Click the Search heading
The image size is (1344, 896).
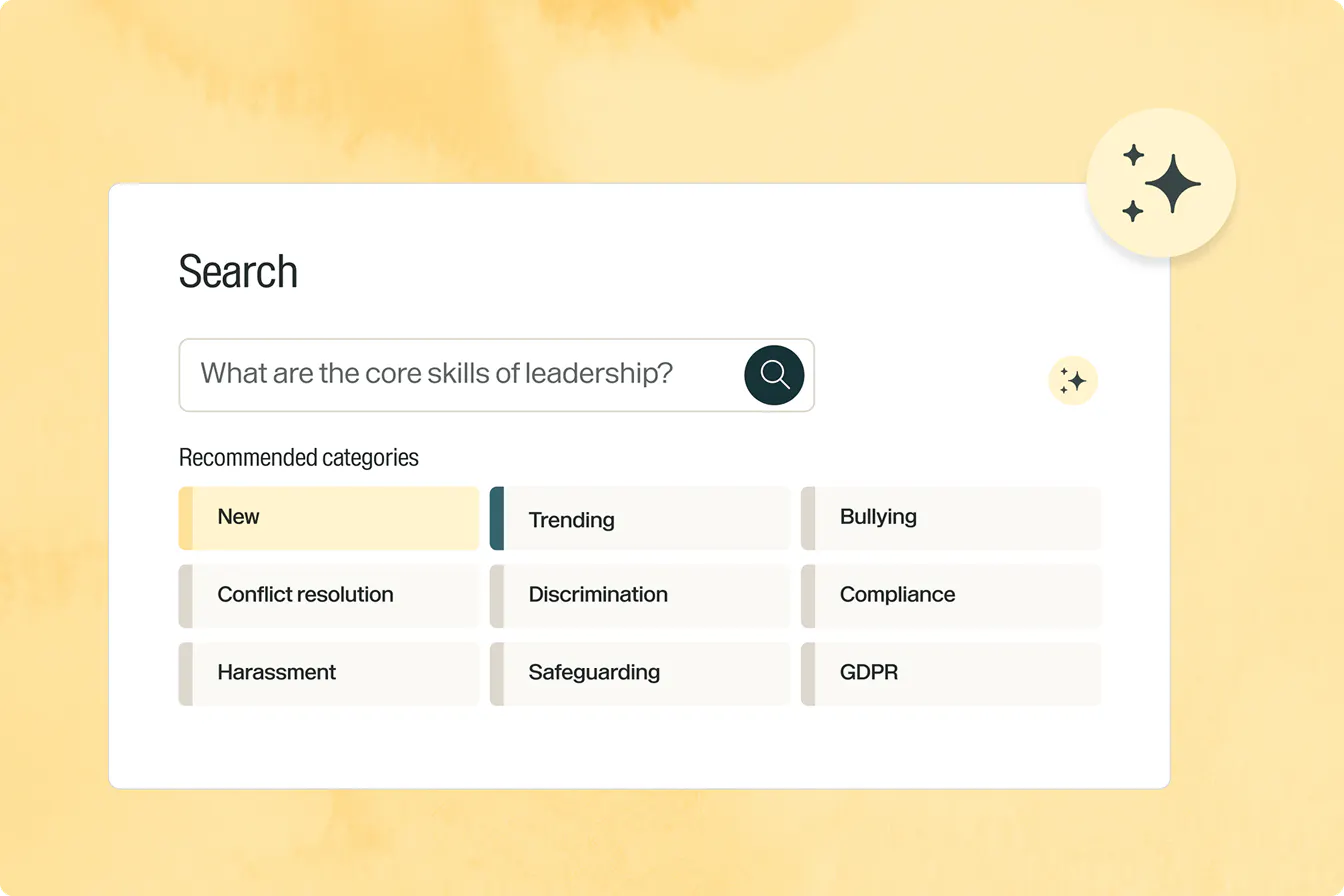click(x=238, y=272)
